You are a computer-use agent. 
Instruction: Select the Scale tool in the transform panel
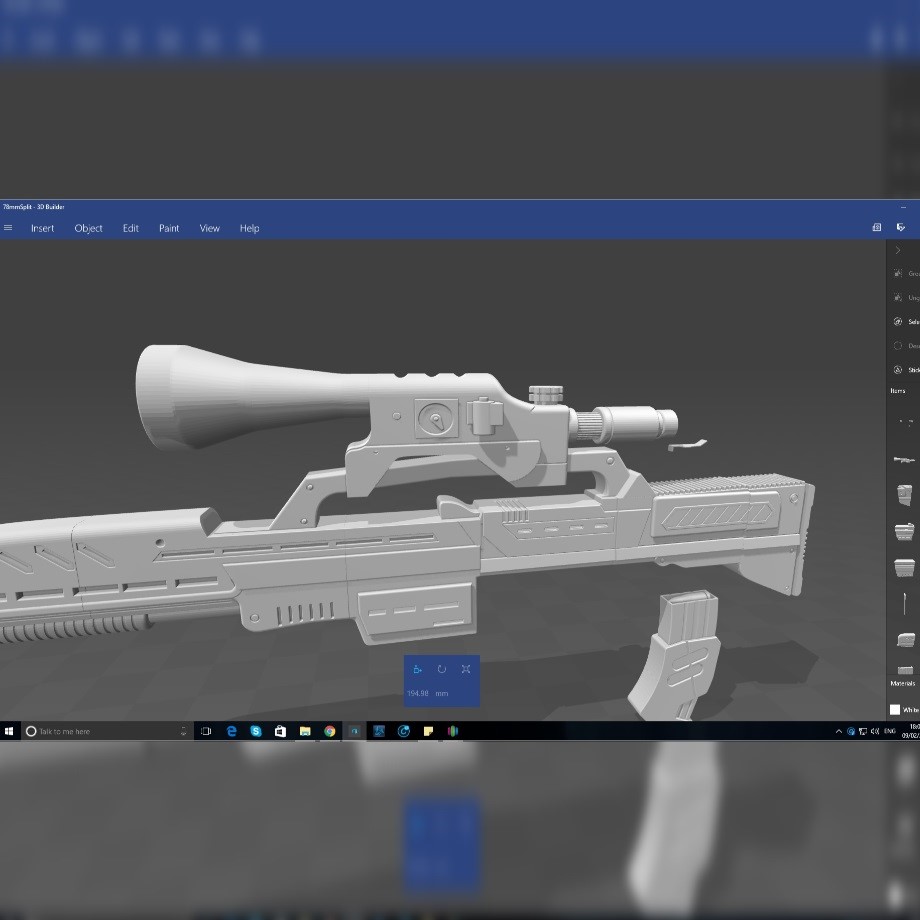[x=465, y=669]
